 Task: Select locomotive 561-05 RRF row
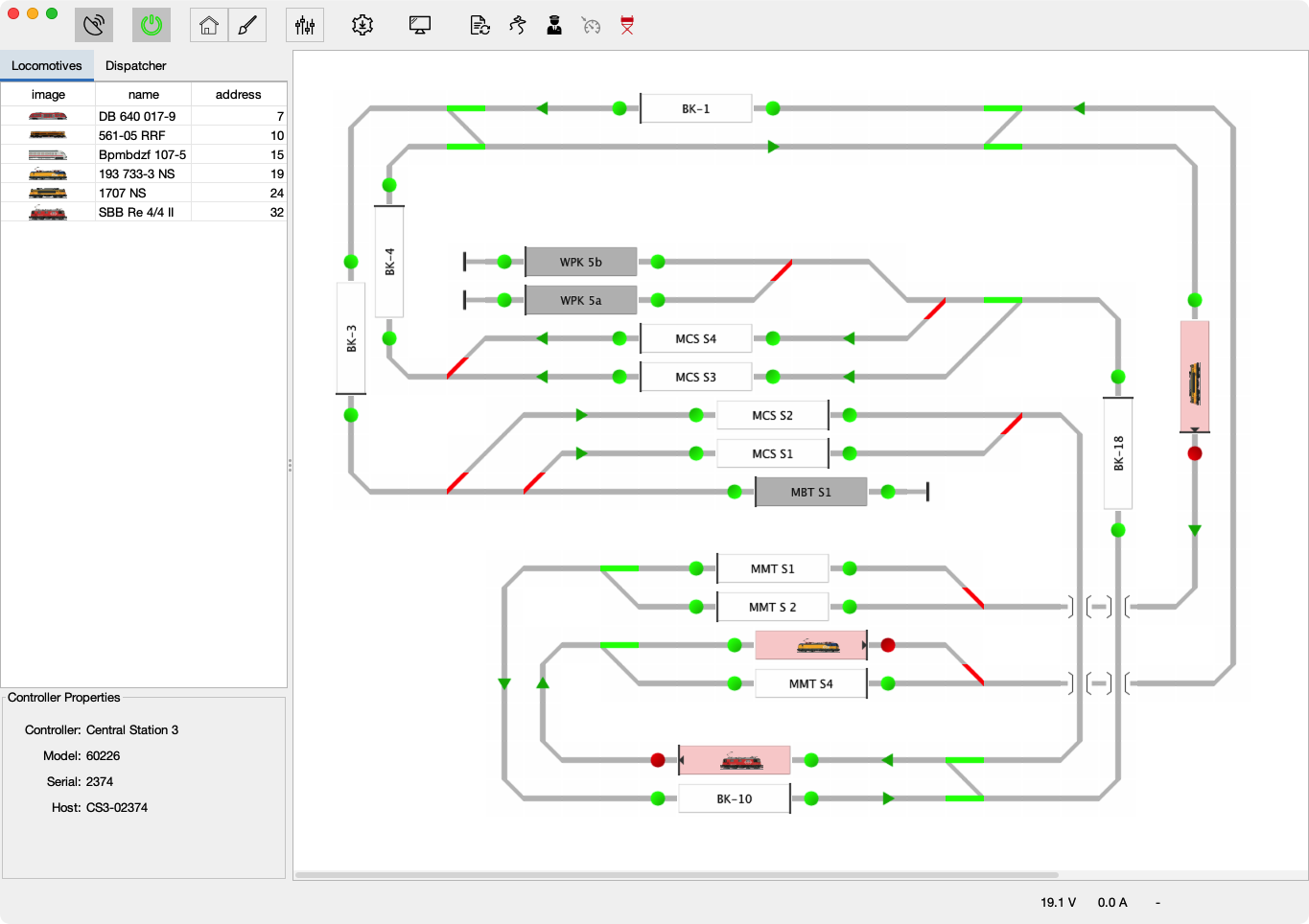pos(144,135)
